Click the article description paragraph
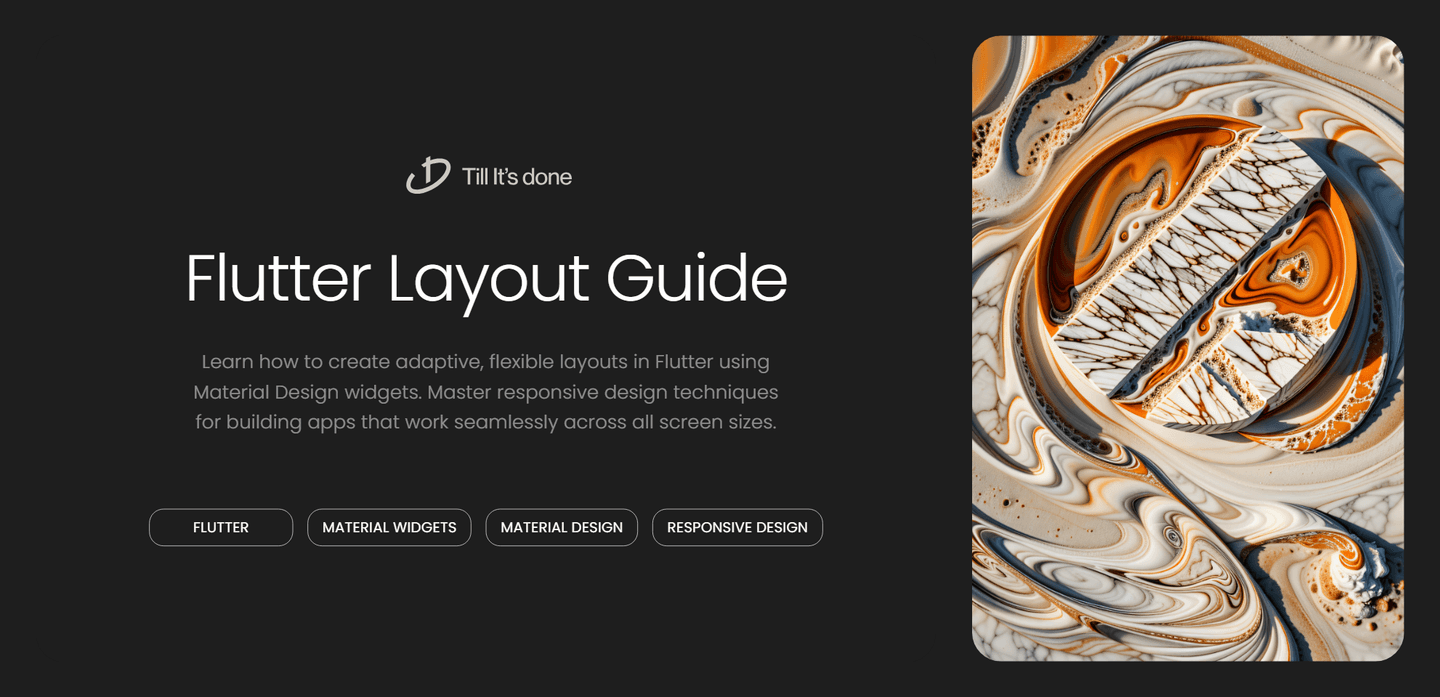The width and height of the screenshot is (1440, 697). tap(486, 391)
